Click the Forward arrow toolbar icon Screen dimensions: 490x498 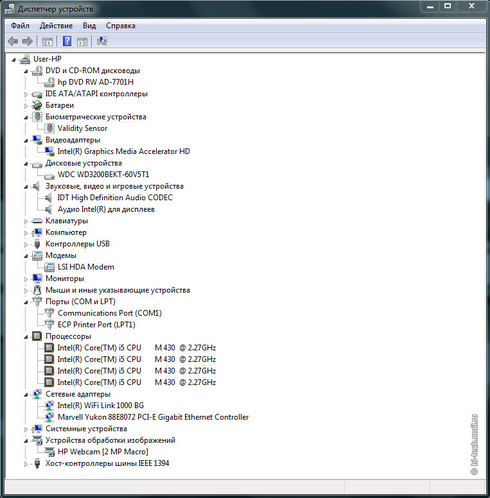pos(27,41)
